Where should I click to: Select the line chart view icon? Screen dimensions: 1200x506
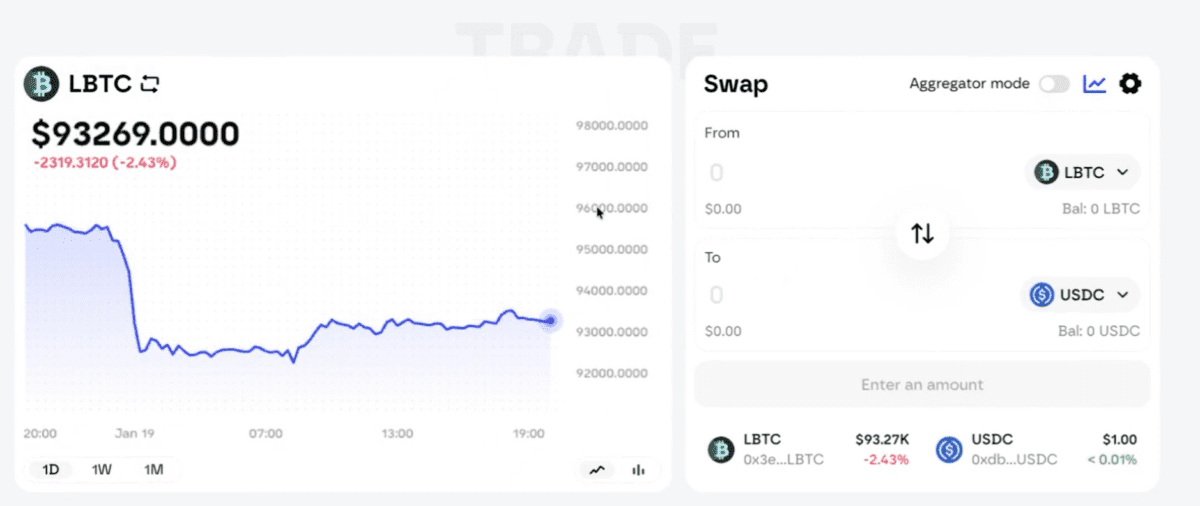click(x=598, y=470)
